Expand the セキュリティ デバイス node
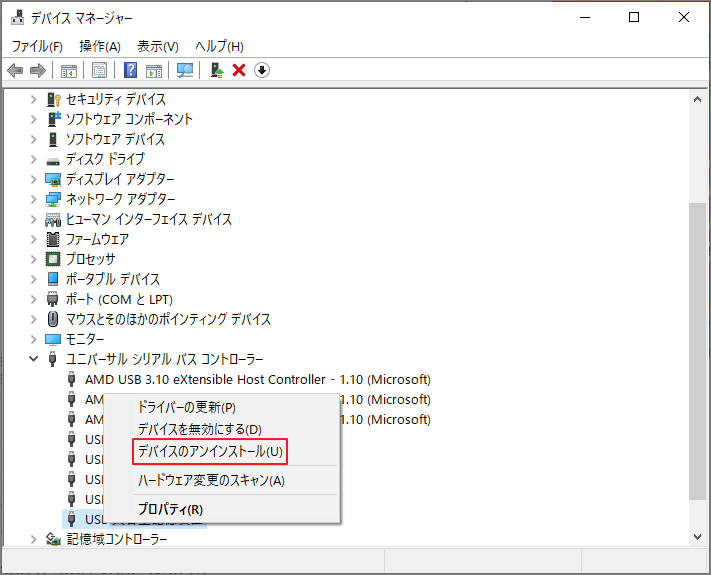This screenshot has height=575, width=711. click(x=34, y=99)
